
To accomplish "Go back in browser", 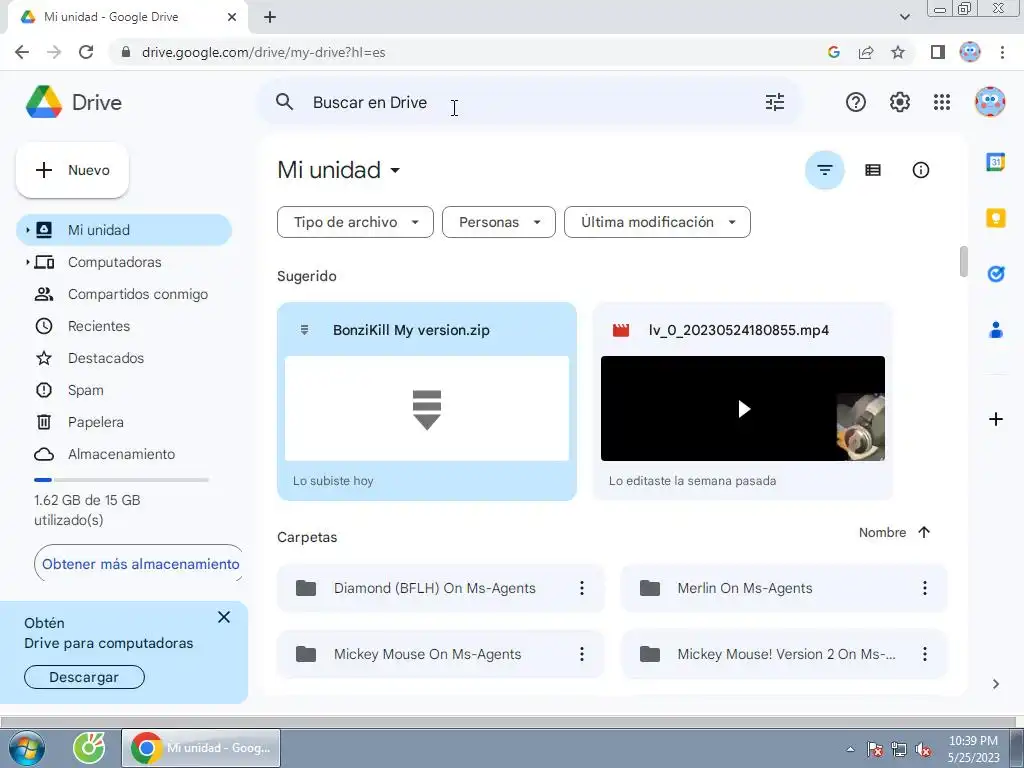I will tap(22, 52).
